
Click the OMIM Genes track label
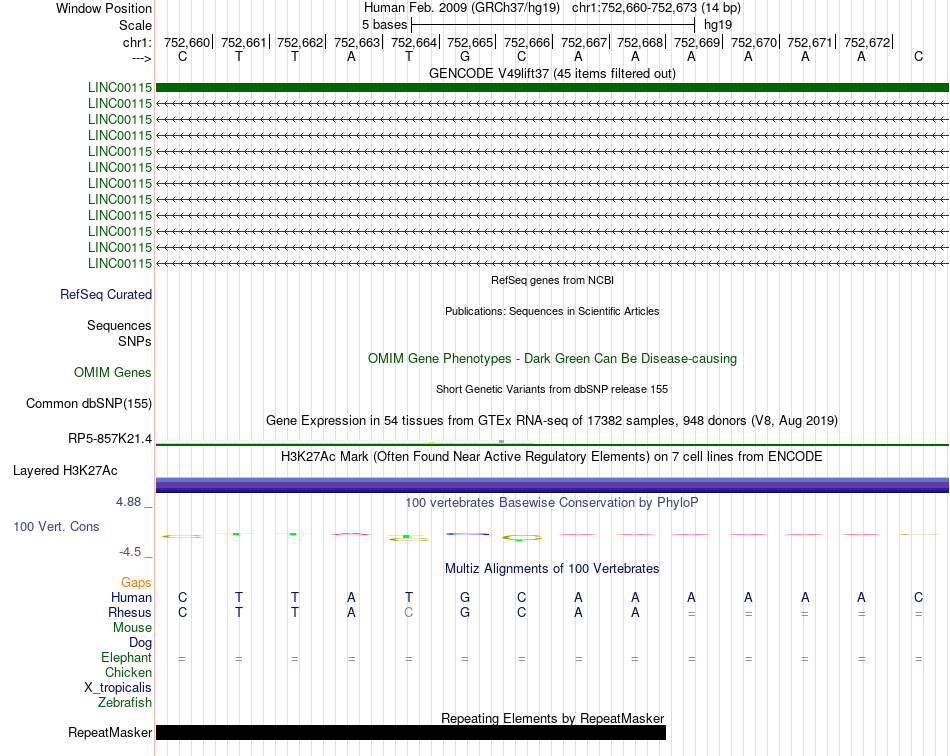coord(113,373)
